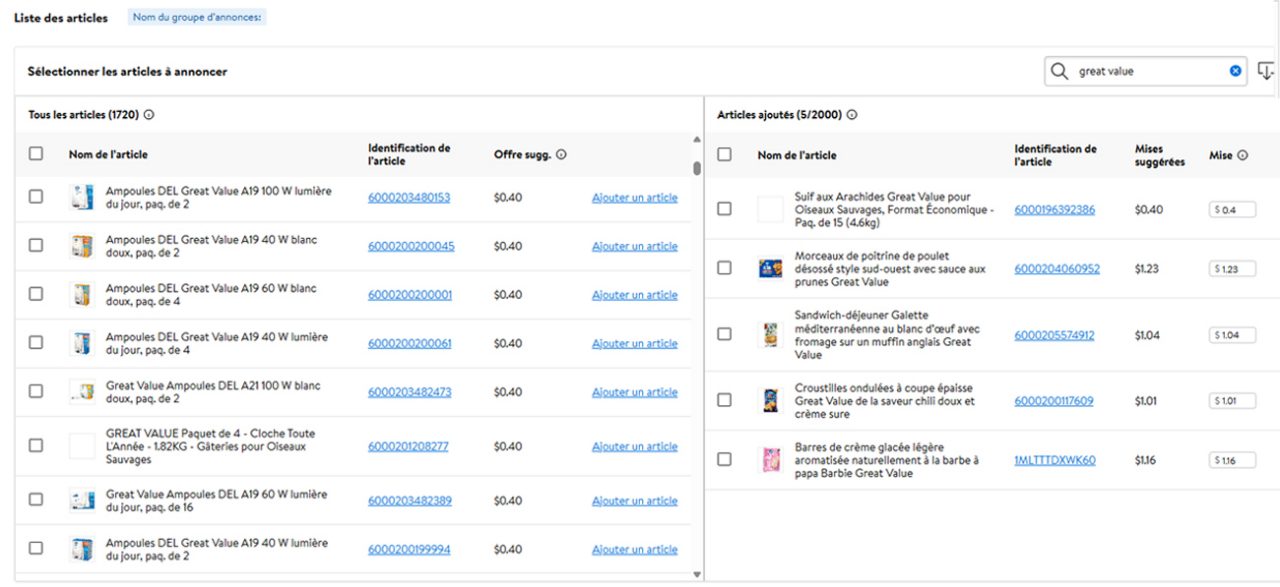The height and width of the screenshot is (587, 1280).
Task: Tick the checkbox for Ampoules DEL A21 100 W
Action: coord(36,392)
